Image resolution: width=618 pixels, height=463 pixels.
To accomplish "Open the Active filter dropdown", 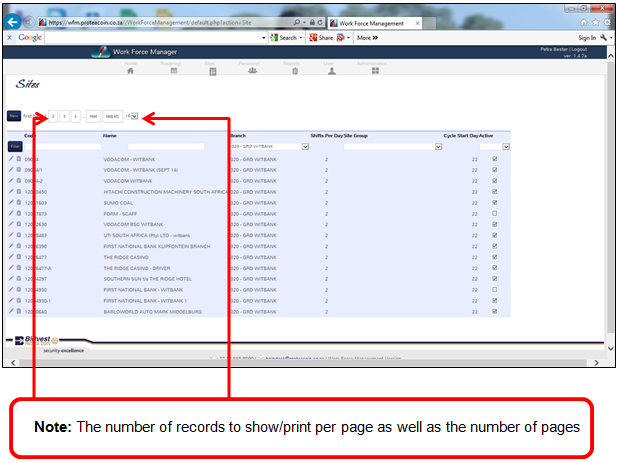I will (x=506, y=147).
